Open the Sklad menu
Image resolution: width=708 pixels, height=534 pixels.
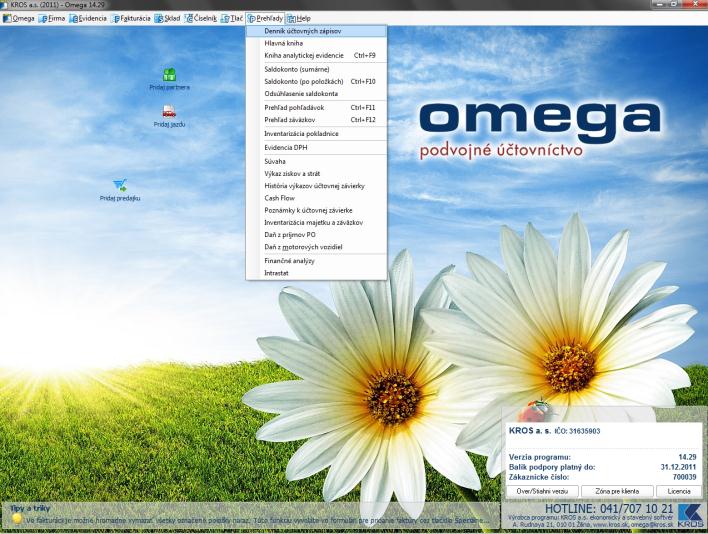tap(168, 19)
